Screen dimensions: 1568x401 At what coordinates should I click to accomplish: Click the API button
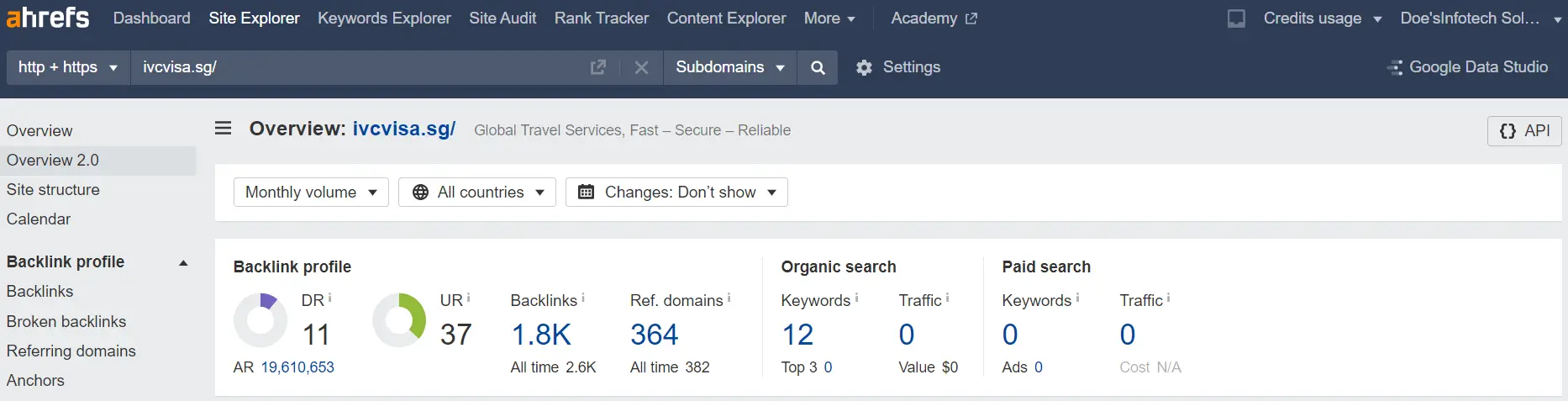[1524, 131]
